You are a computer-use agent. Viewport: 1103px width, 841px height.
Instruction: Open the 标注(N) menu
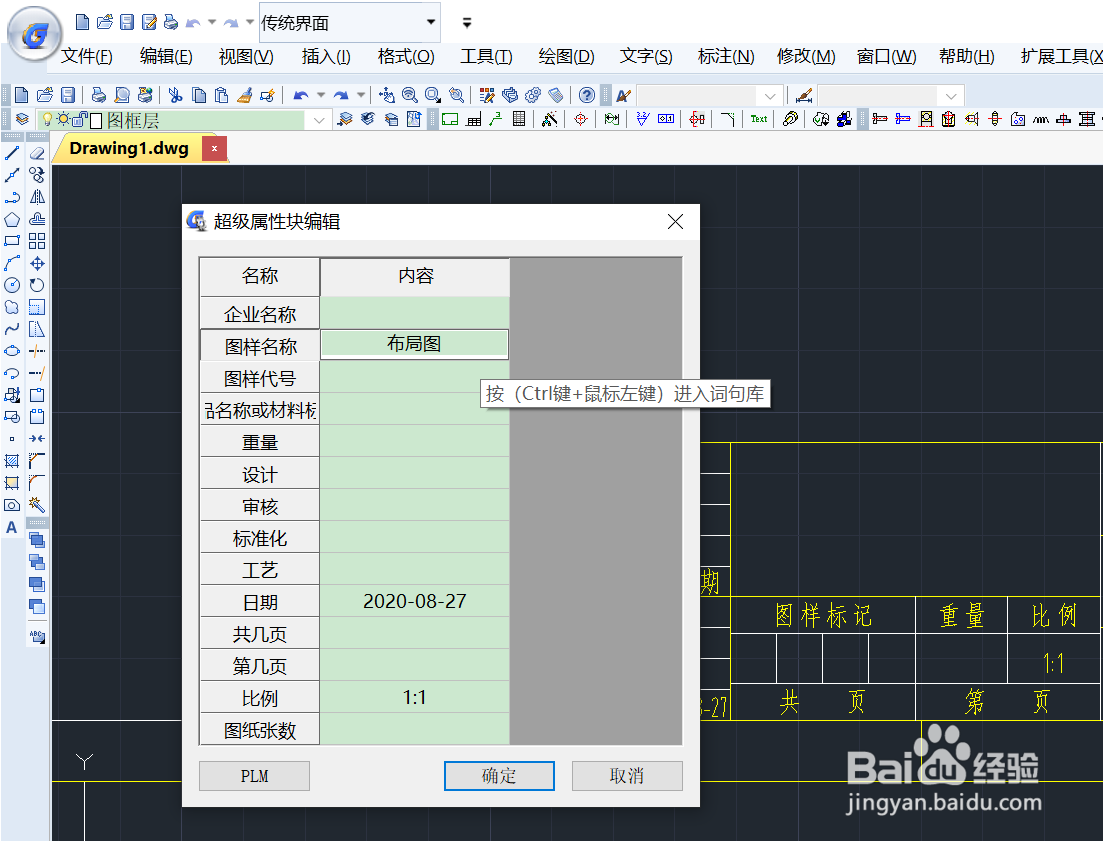point(726,56)
